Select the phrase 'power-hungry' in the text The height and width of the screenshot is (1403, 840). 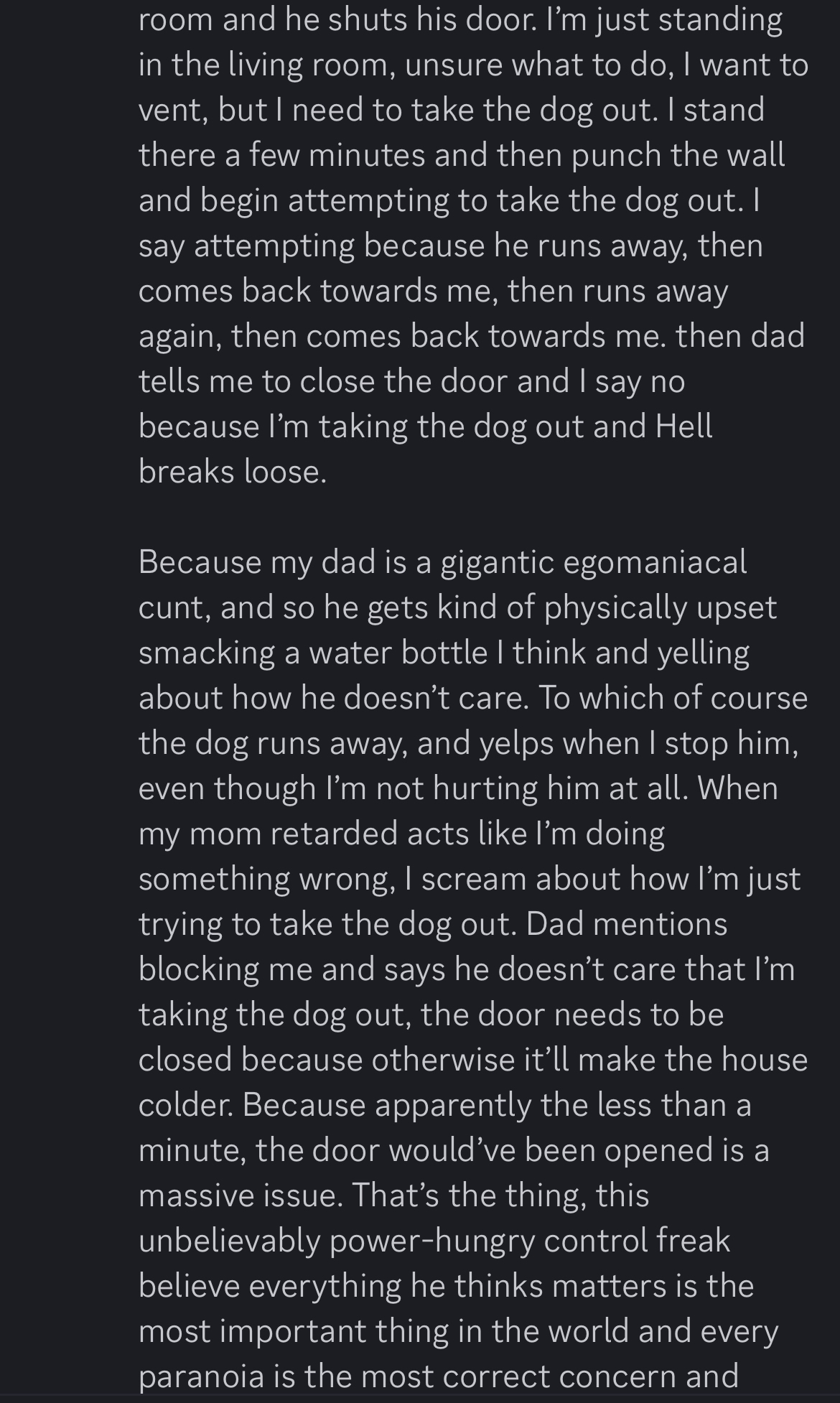(x=432, y=1242)
